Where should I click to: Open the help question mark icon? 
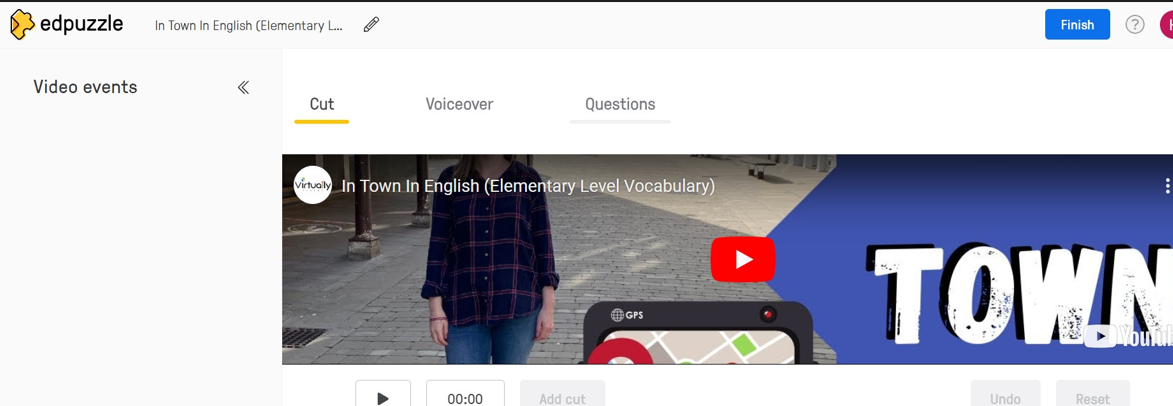pyautogui.click(x=1135, y=25)
